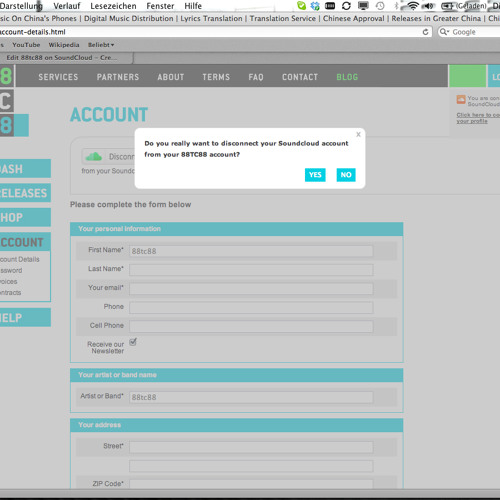This screenshot has height=500, width=500.
Task: Open the Bluetooth menu bar icon
Action: click(396, 6)
